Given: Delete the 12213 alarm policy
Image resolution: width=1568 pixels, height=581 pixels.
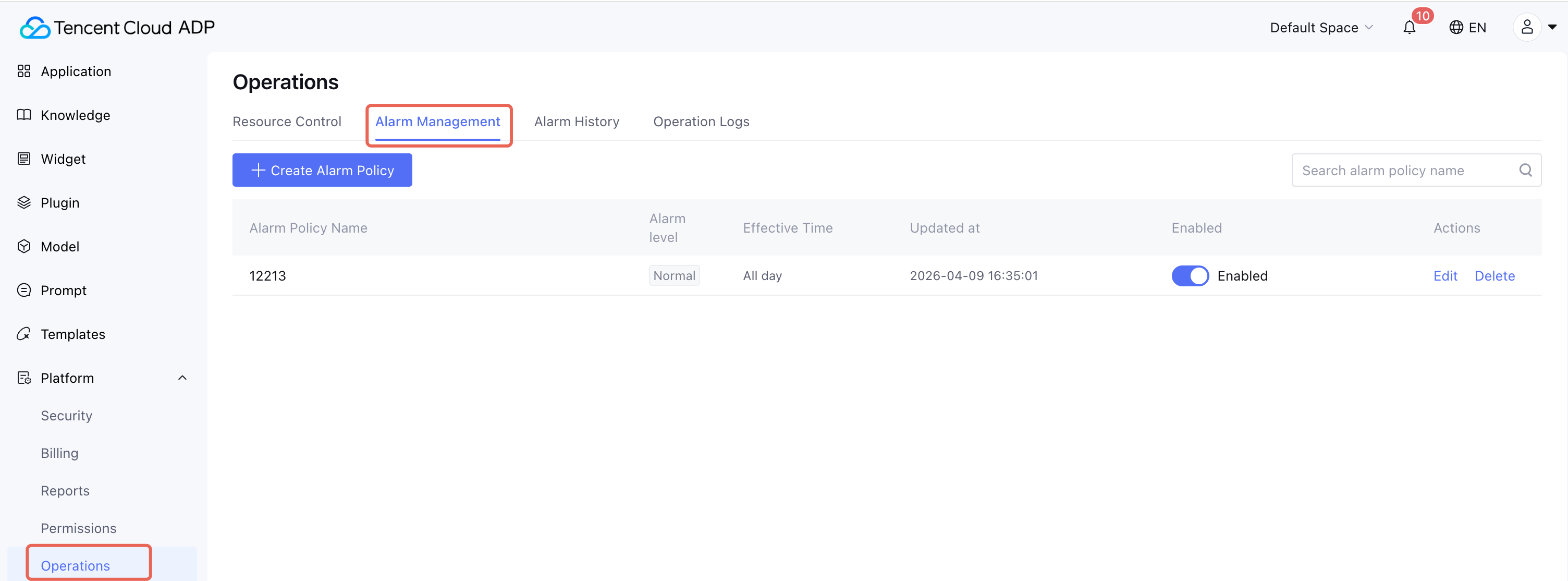Looking at the screenshot, I should click(x=1494, y=276).
